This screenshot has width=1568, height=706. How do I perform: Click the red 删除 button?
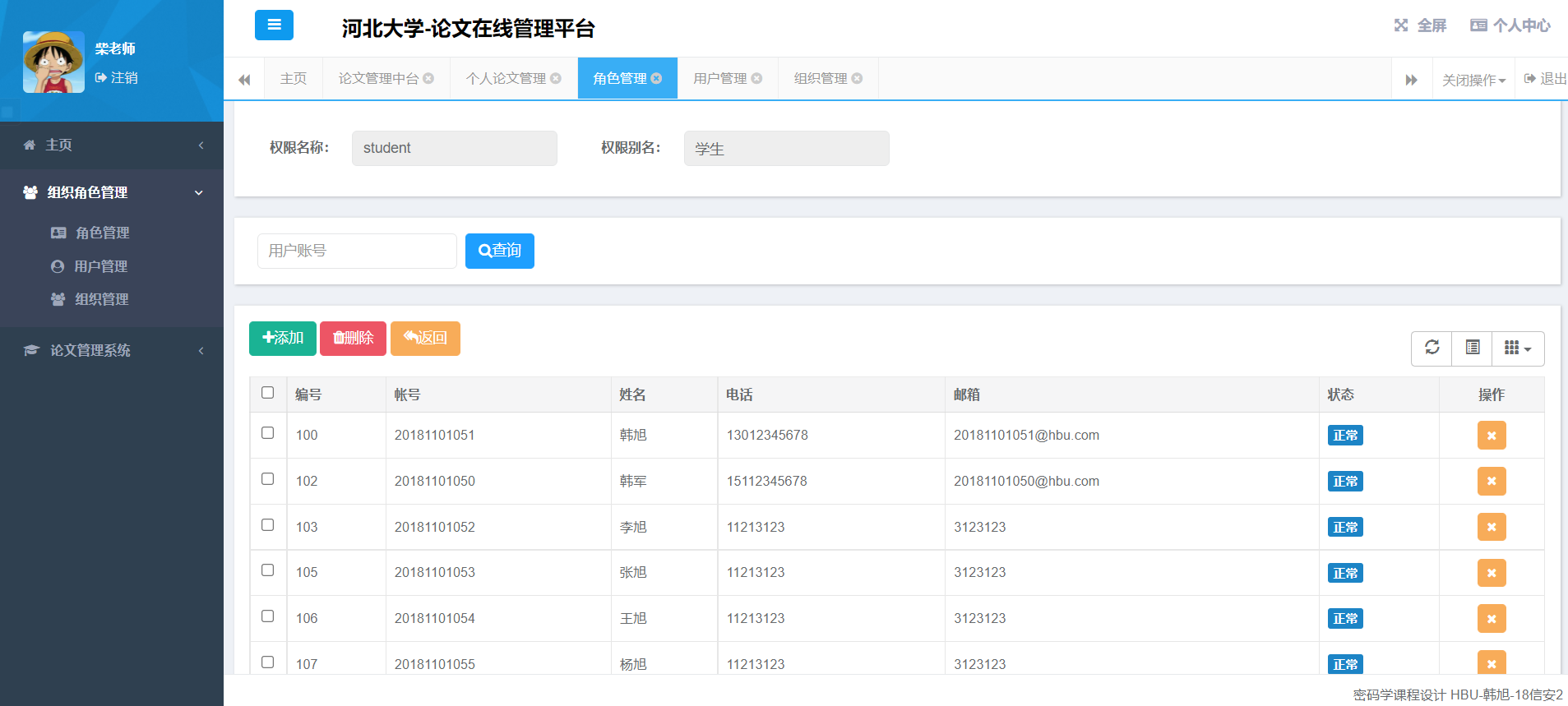(x=353, y=339)
